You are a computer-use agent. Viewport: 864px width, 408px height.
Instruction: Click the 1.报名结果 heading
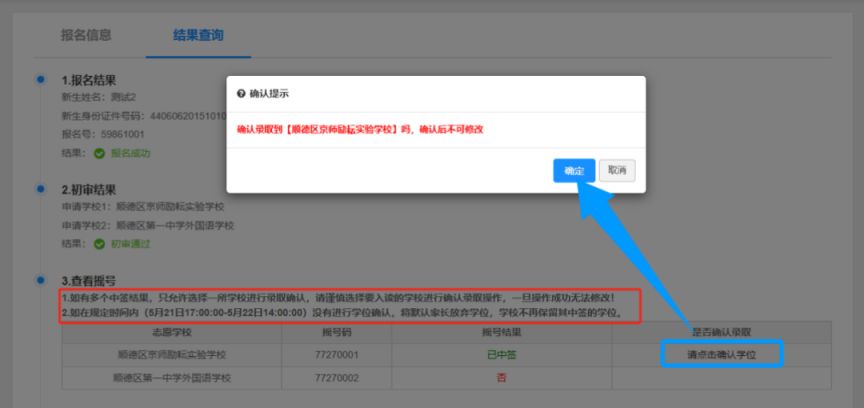(x=89, y=80)
